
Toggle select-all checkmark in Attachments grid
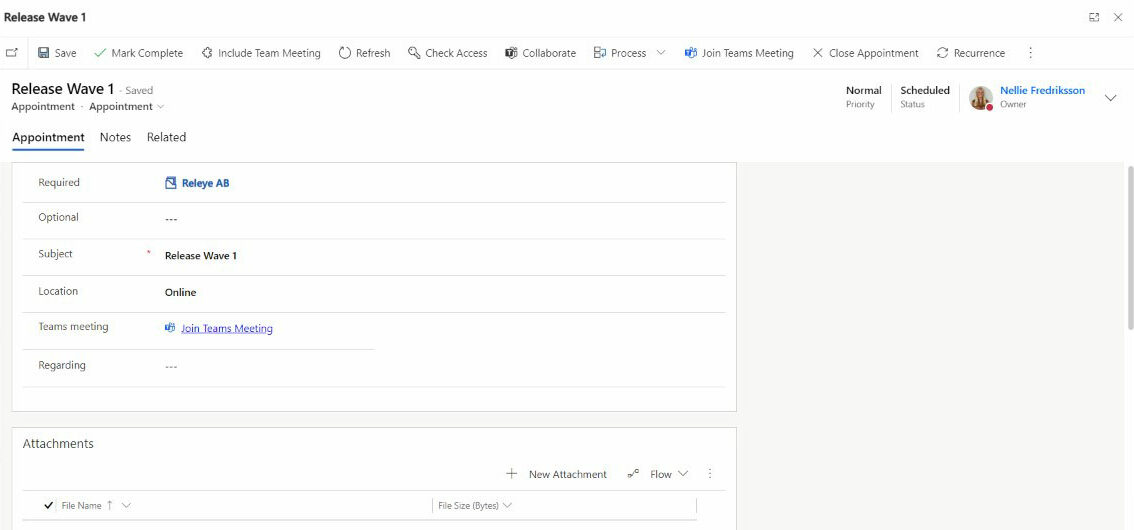click(x=50, y=506)
